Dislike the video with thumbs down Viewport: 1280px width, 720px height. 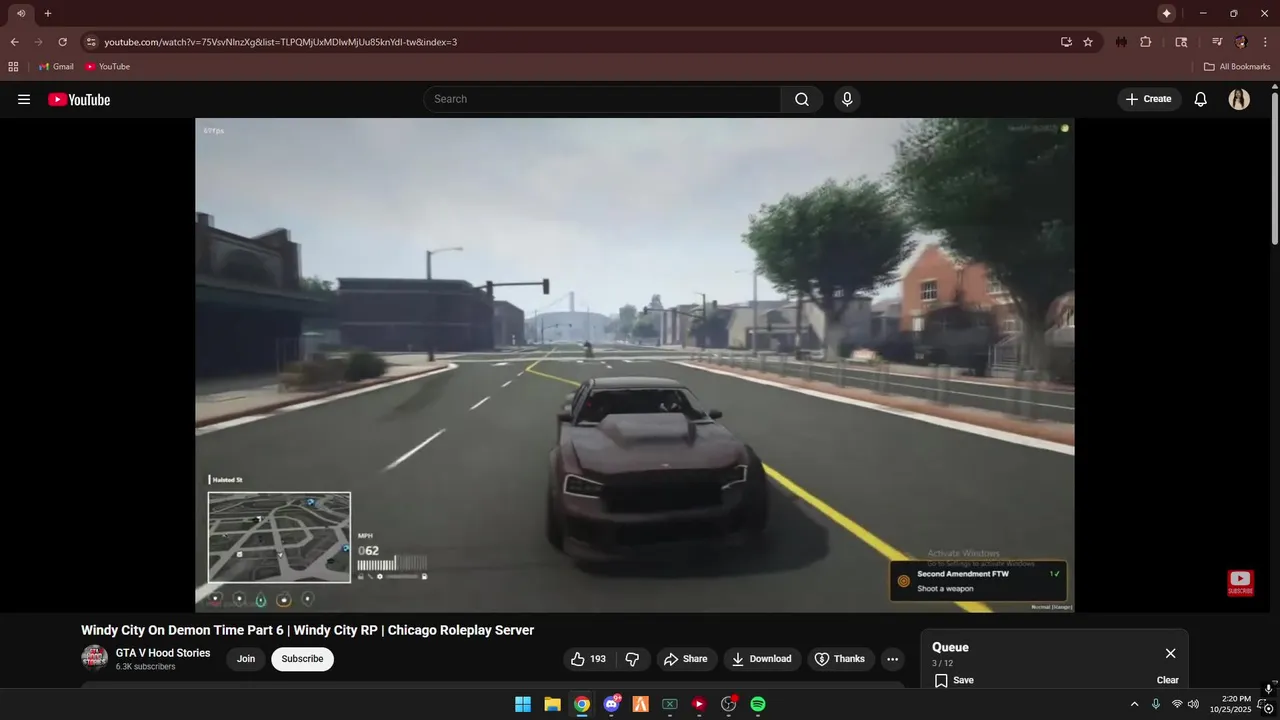click(632, 659)
